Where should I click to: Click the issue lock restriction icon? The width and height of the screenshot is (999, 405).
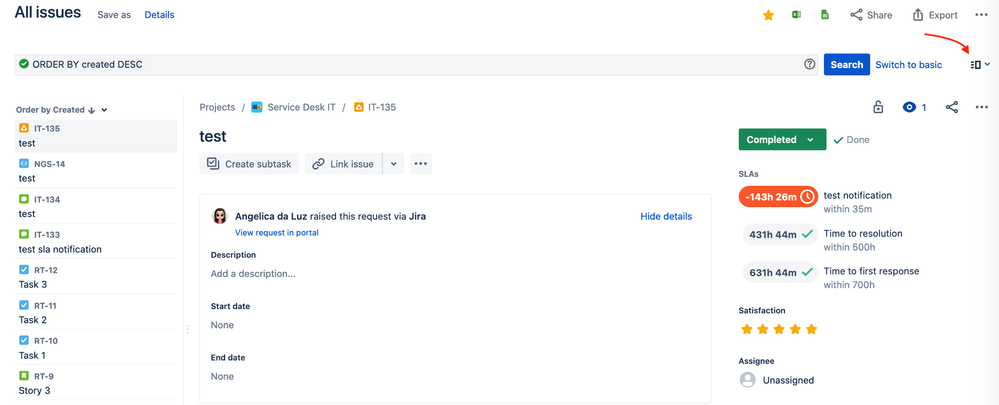878,107
